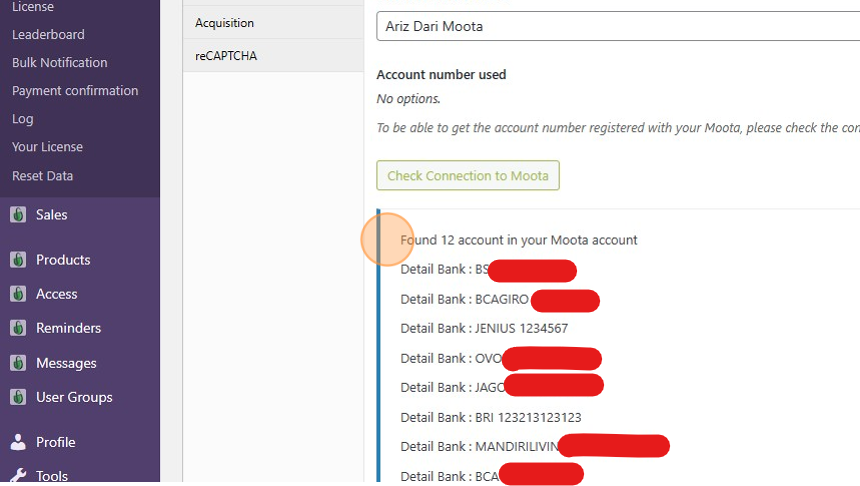
Task: Open Payment confirmation page
Action: tap(75, 91)
